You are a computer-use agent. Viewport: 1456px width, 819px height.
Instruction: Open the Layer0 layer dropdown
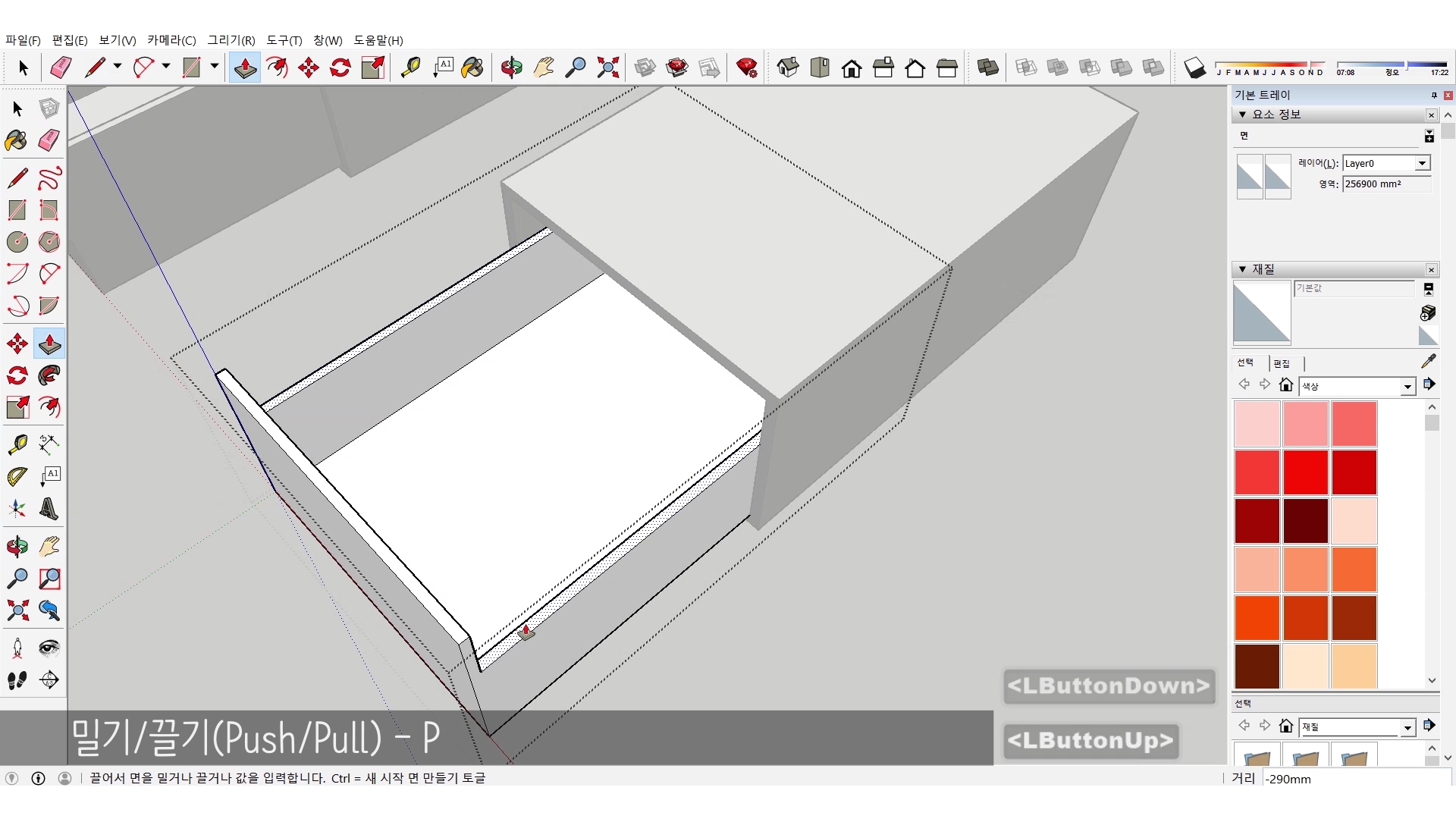pyautogui.click(x=1422, y=163)
